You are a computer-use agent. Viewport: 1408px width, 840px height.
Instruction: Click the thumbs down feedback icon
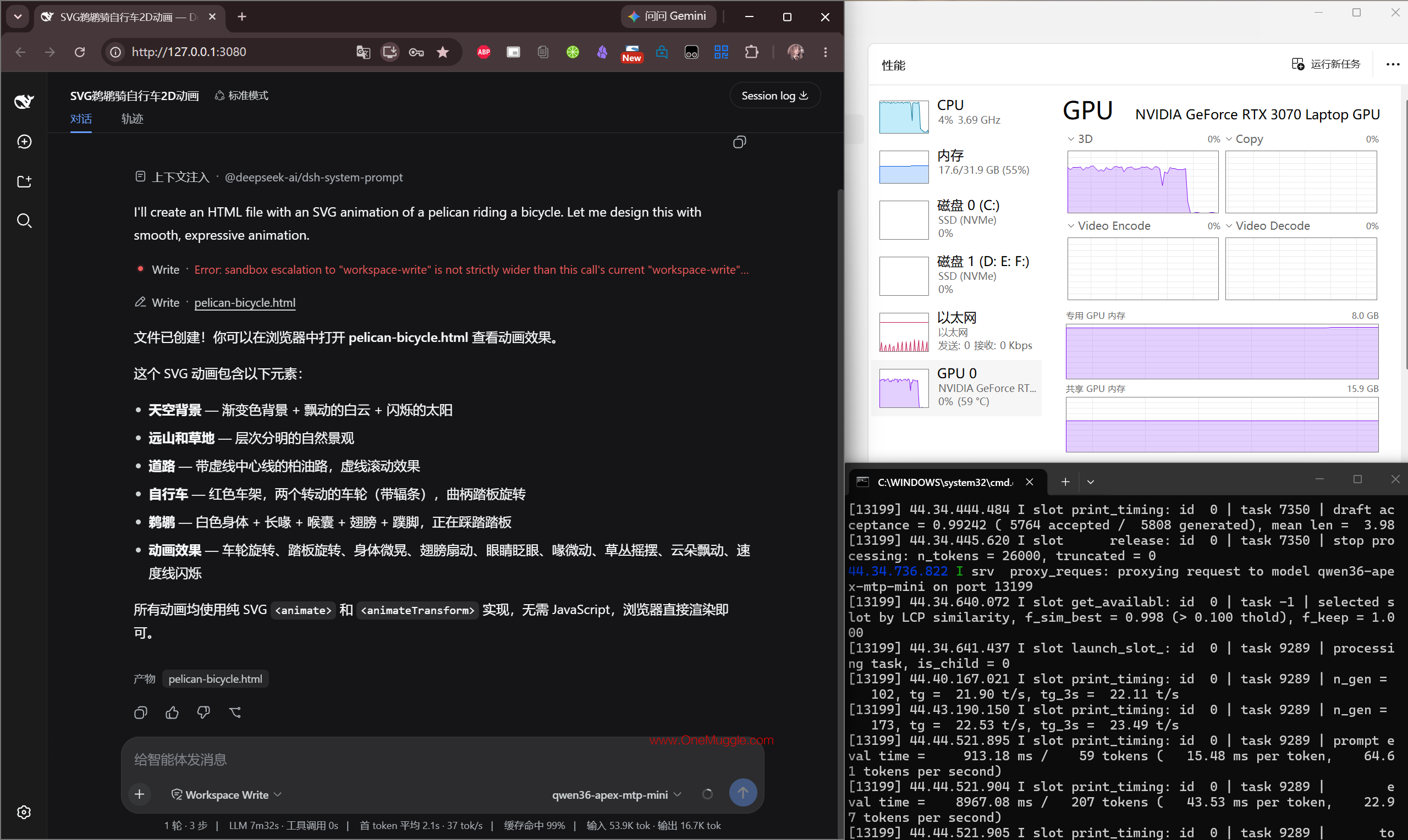coord(204,712)
